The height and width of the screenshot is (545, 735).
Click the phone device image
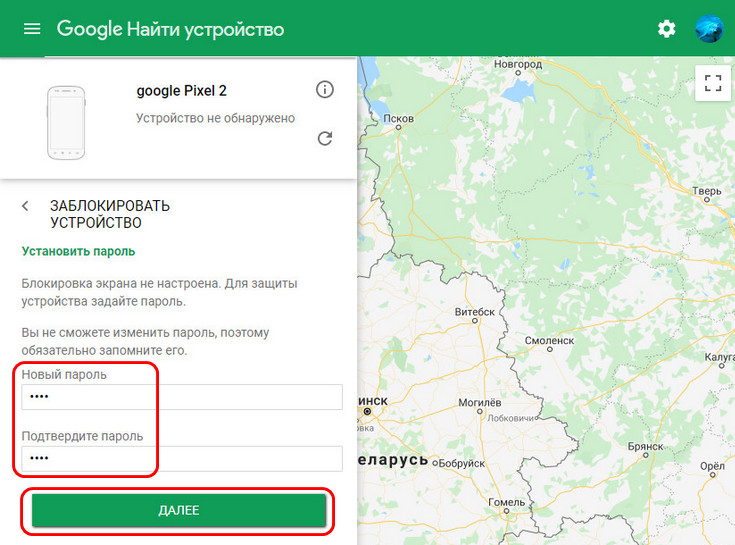pos(66,123)
